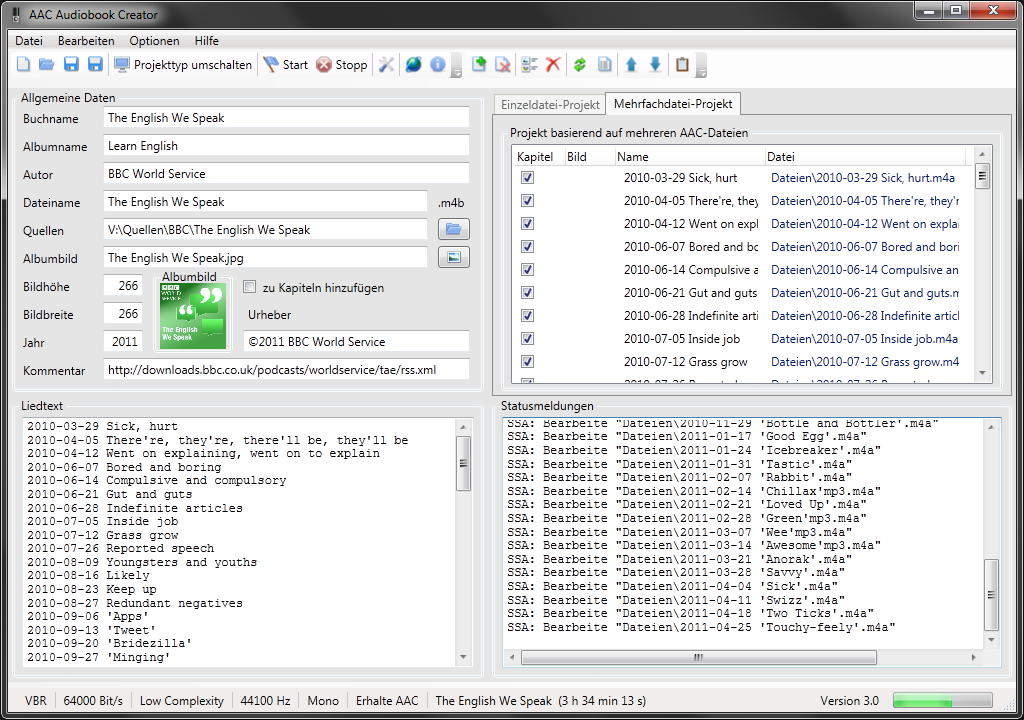This screenshot has width=1024, height=720.
Task: Switch to Einzeldatei-Projekt tab
Action: (x=550, y=105)
